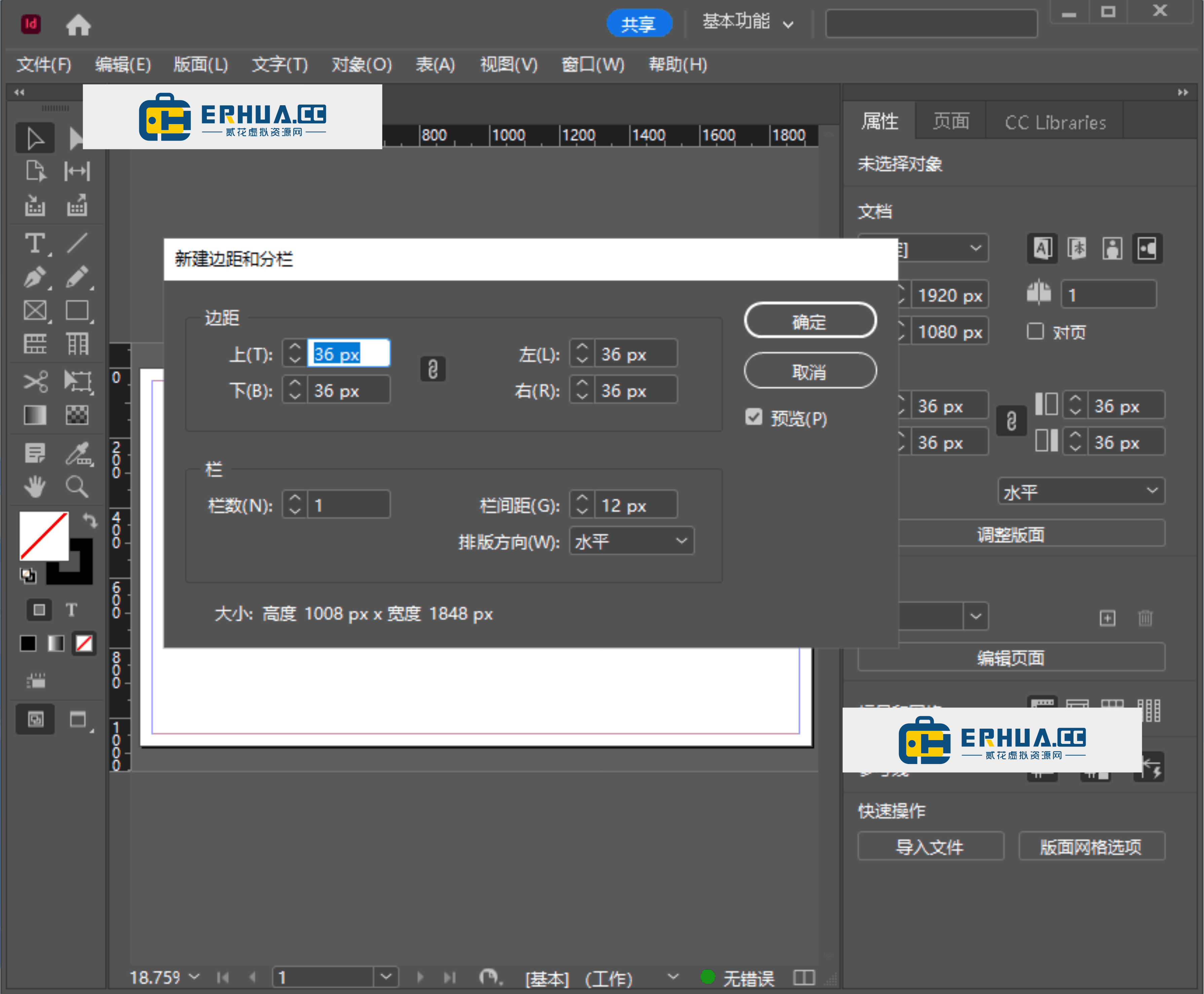This screenshot has height=994, width=1204.
Task: Switch to 页面 tab
Action: tap(951, 121)
